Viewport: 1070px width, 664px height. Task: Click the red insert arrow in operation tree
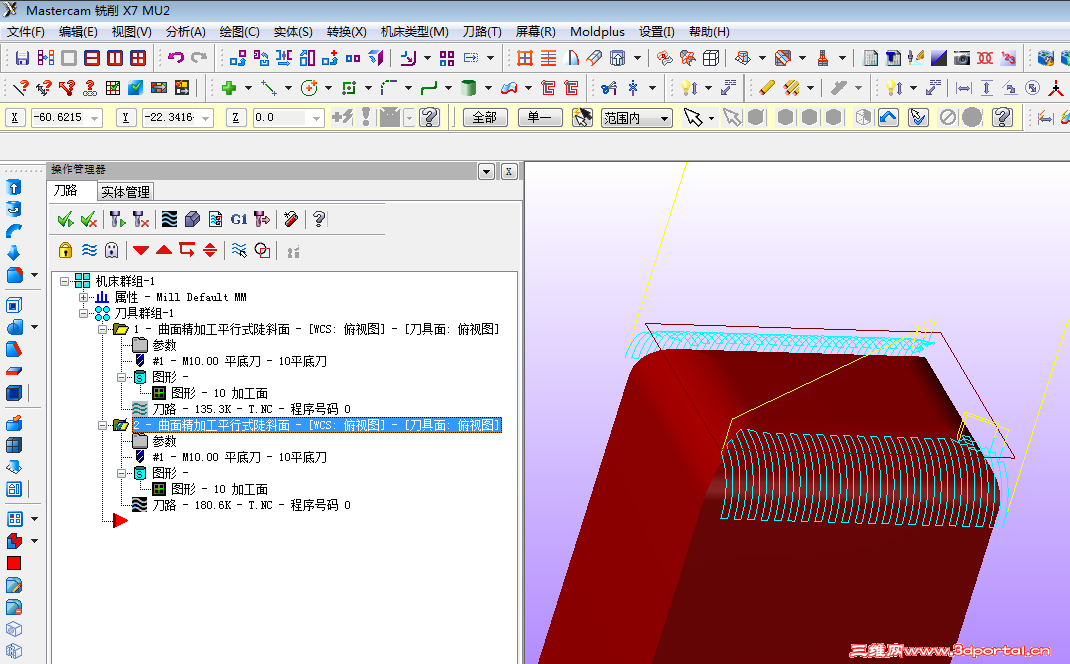click(120, 521)
